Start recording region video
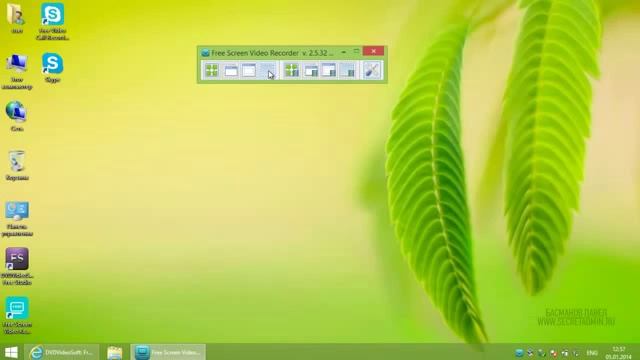Image resolution: width=640 pixels, height=360 pixels. pos(348,70)
